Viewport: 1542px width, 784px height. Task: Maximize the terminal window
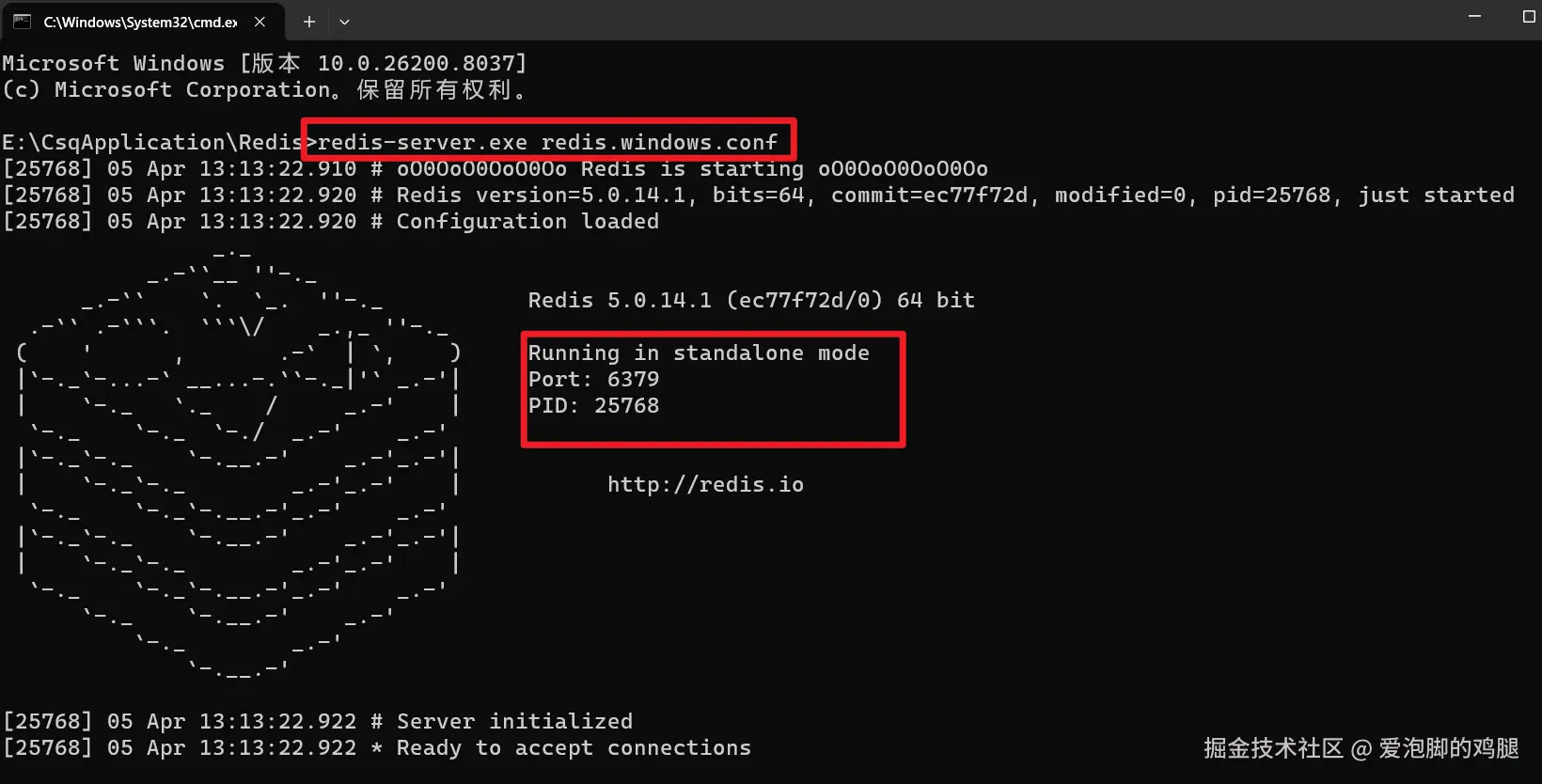[x=1529, y=17]
